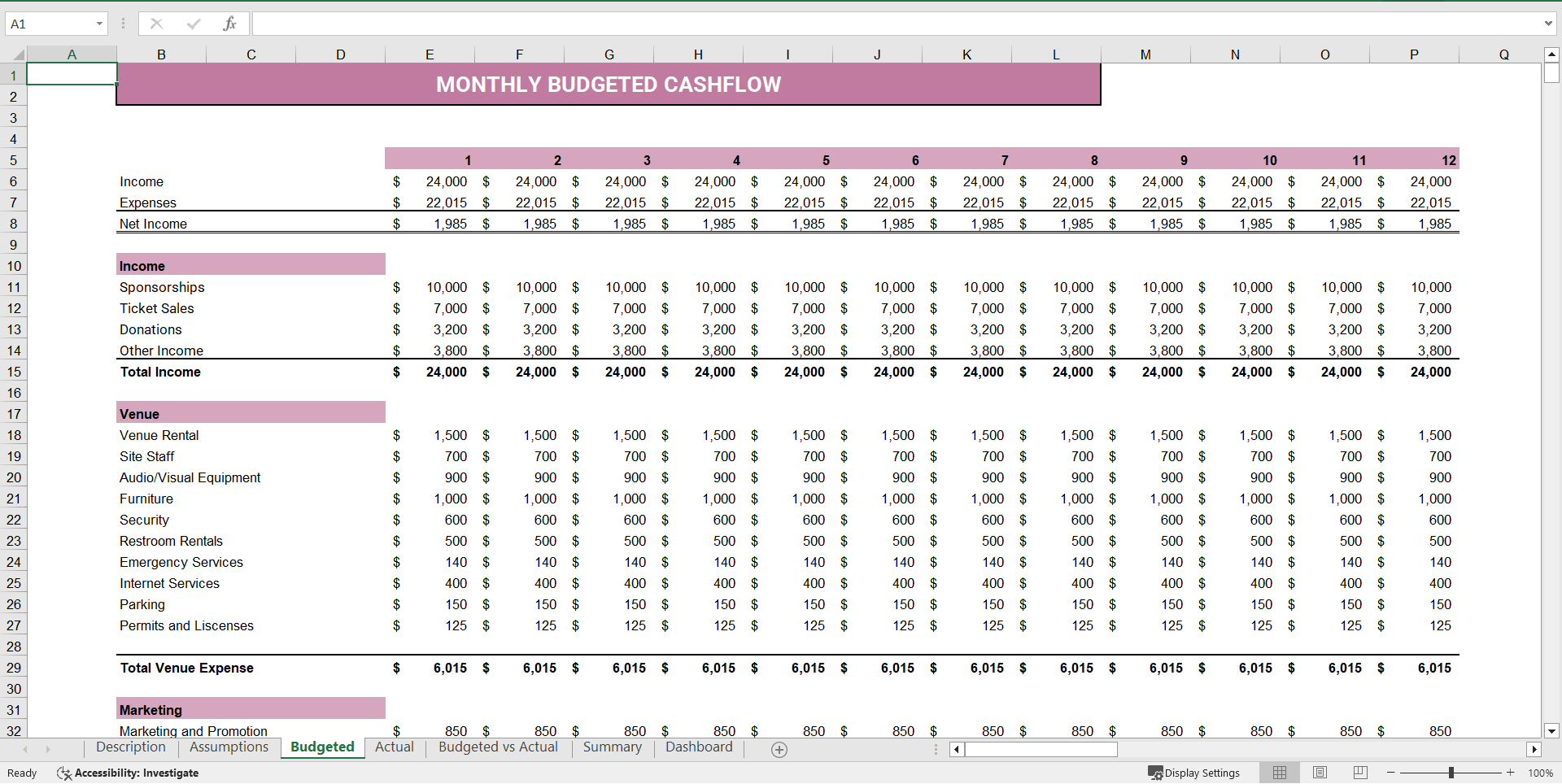The height and width of the screenshot is (784, 1562).
Task: Open the Insert Function fx dialog
Action: click(x=230, y=24)
